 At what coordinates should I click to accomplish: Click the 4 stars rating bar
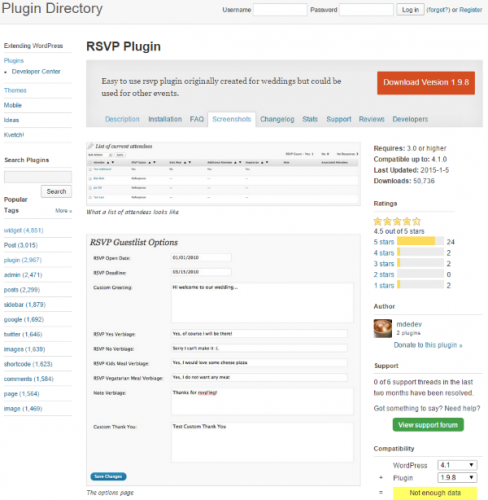[420, 252]
